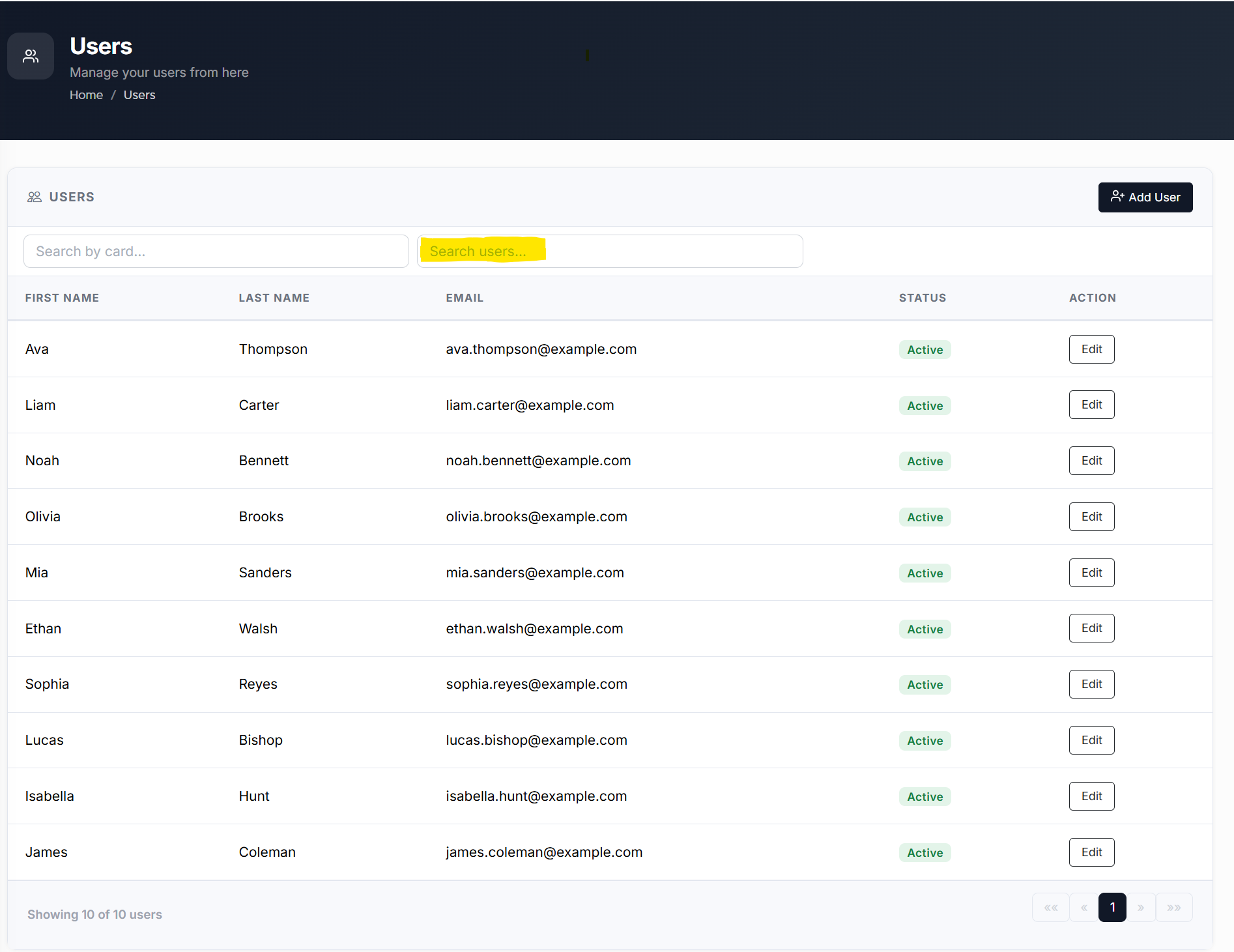Click the EMAIL column header

(465, 298)
